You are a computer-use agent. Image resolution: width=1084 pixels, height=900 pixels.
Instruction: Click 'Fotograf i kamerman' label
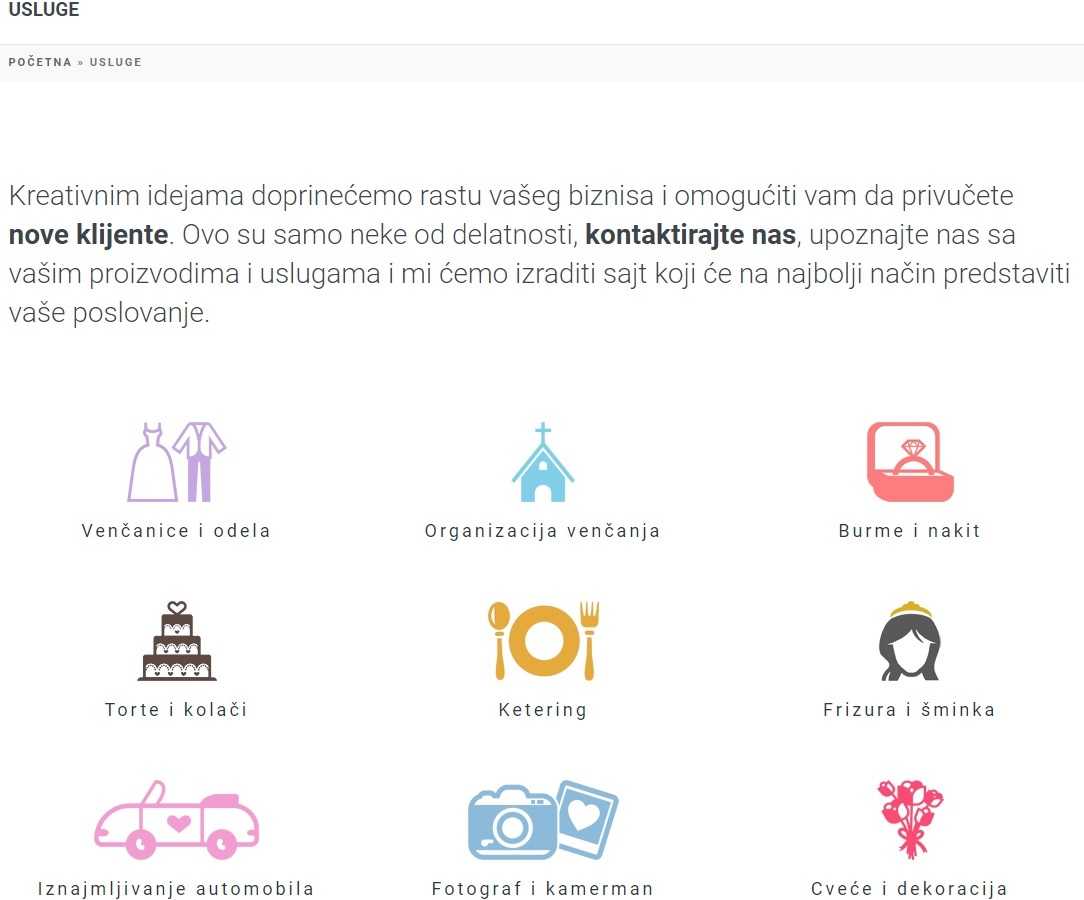coord(543,888)
